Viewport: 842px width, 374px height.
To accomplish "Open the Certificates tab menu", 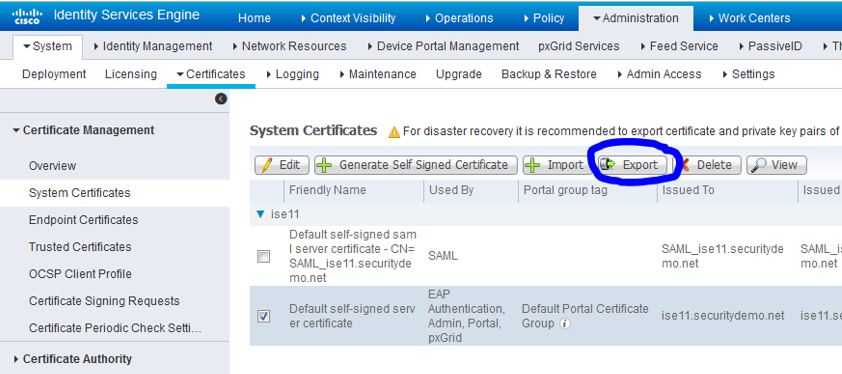I will [x=211, y=74].
